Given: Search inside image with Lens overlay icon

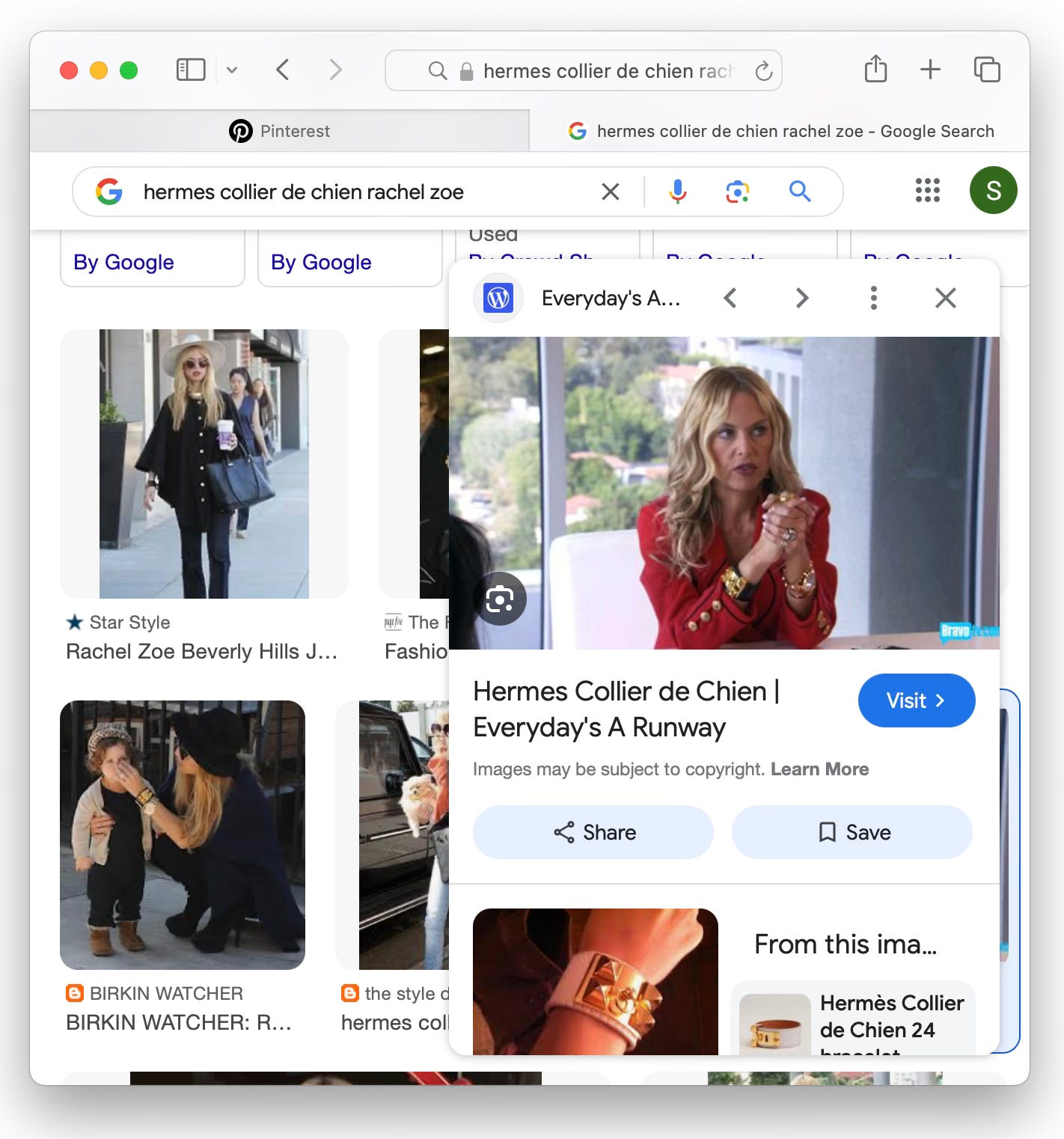Looking at the screenshot, I should (500, 599).
